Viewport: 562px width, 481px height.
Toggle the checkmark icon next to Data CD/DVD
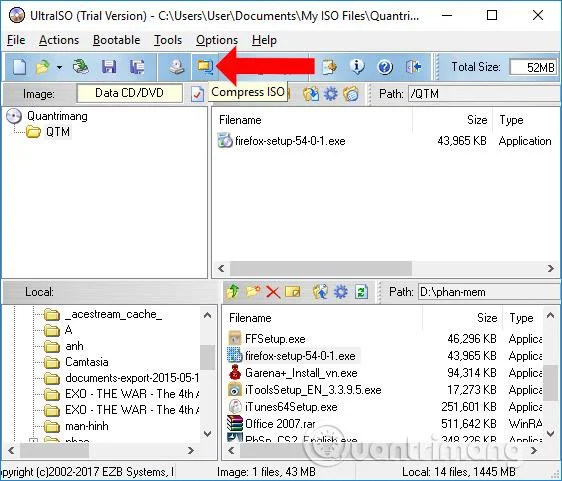point(197,94)
